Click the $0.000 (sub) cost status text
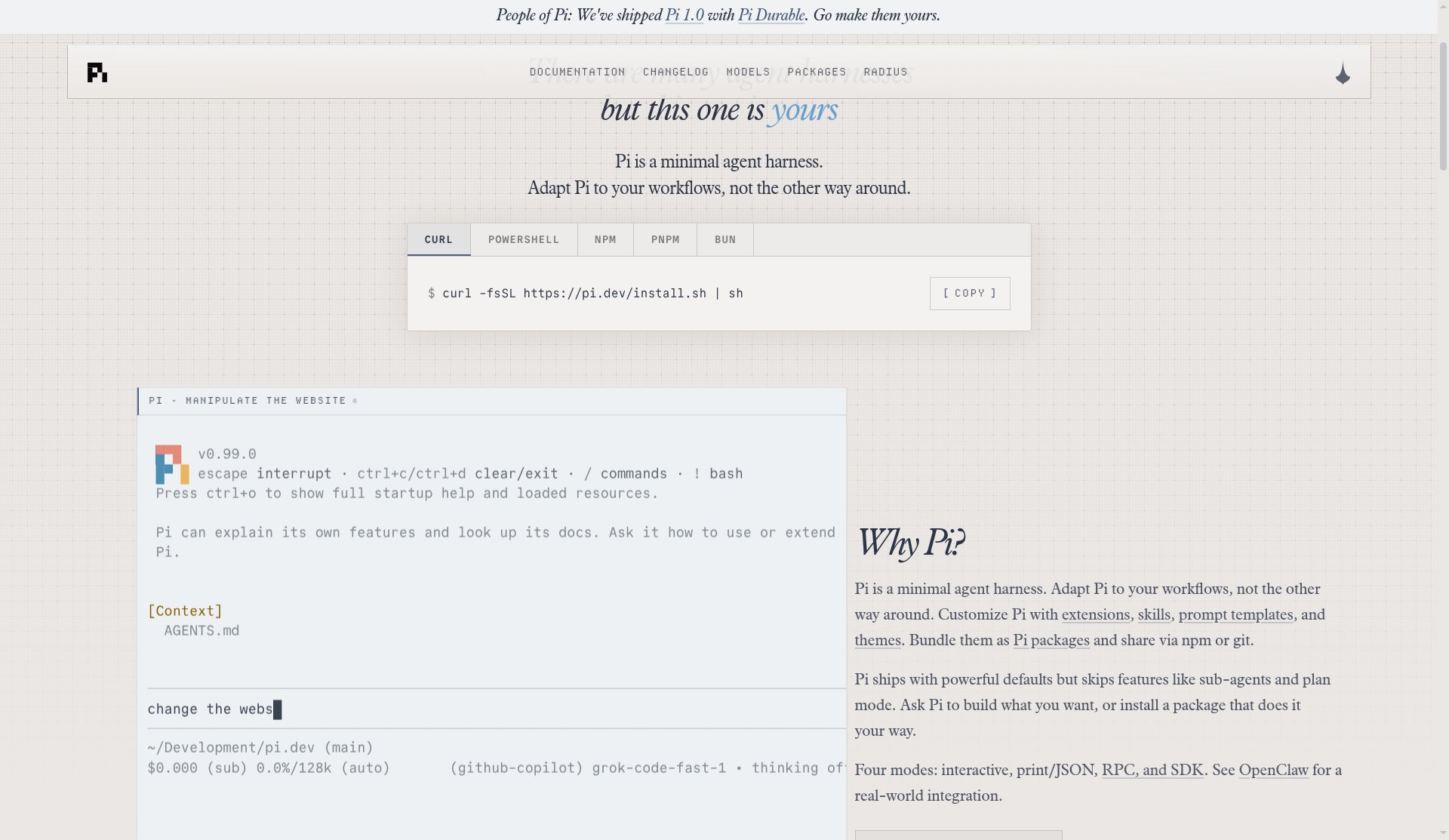The height and width of the screenshot is (840, 1449). [197, 768]
